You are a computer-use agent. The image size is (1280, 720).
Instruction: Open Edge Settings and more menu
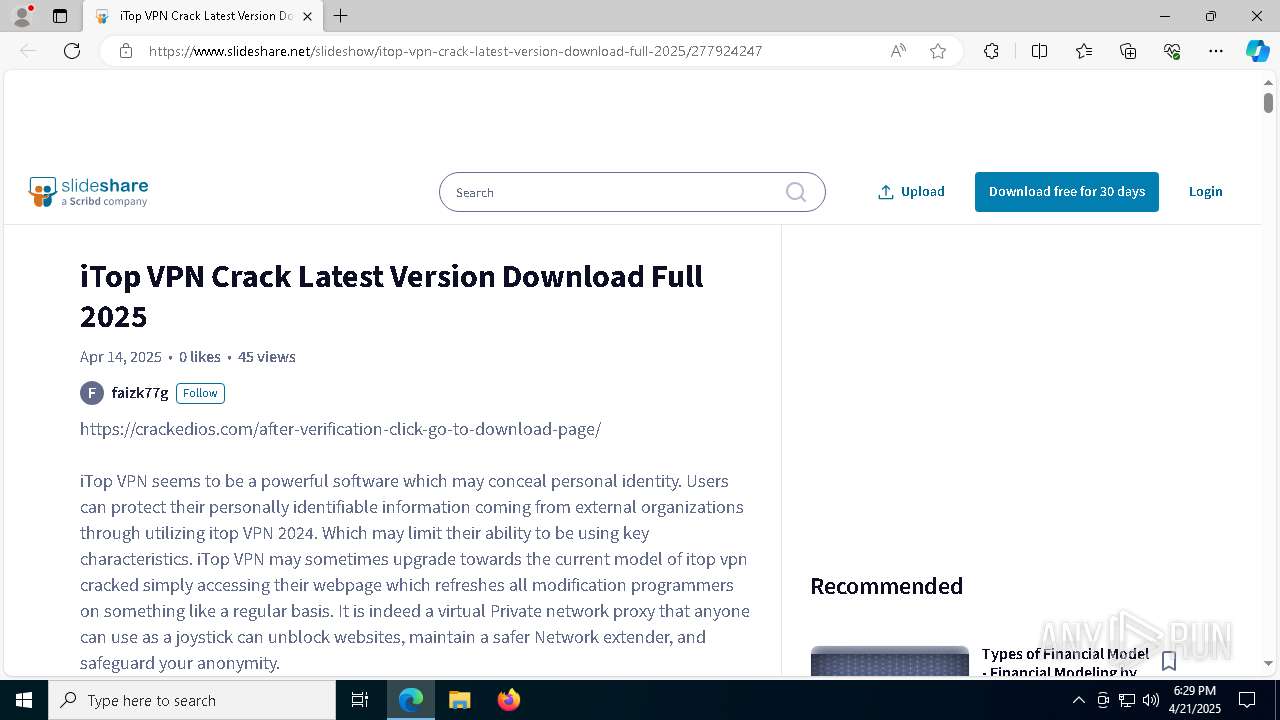click(x=1216, y=51)
